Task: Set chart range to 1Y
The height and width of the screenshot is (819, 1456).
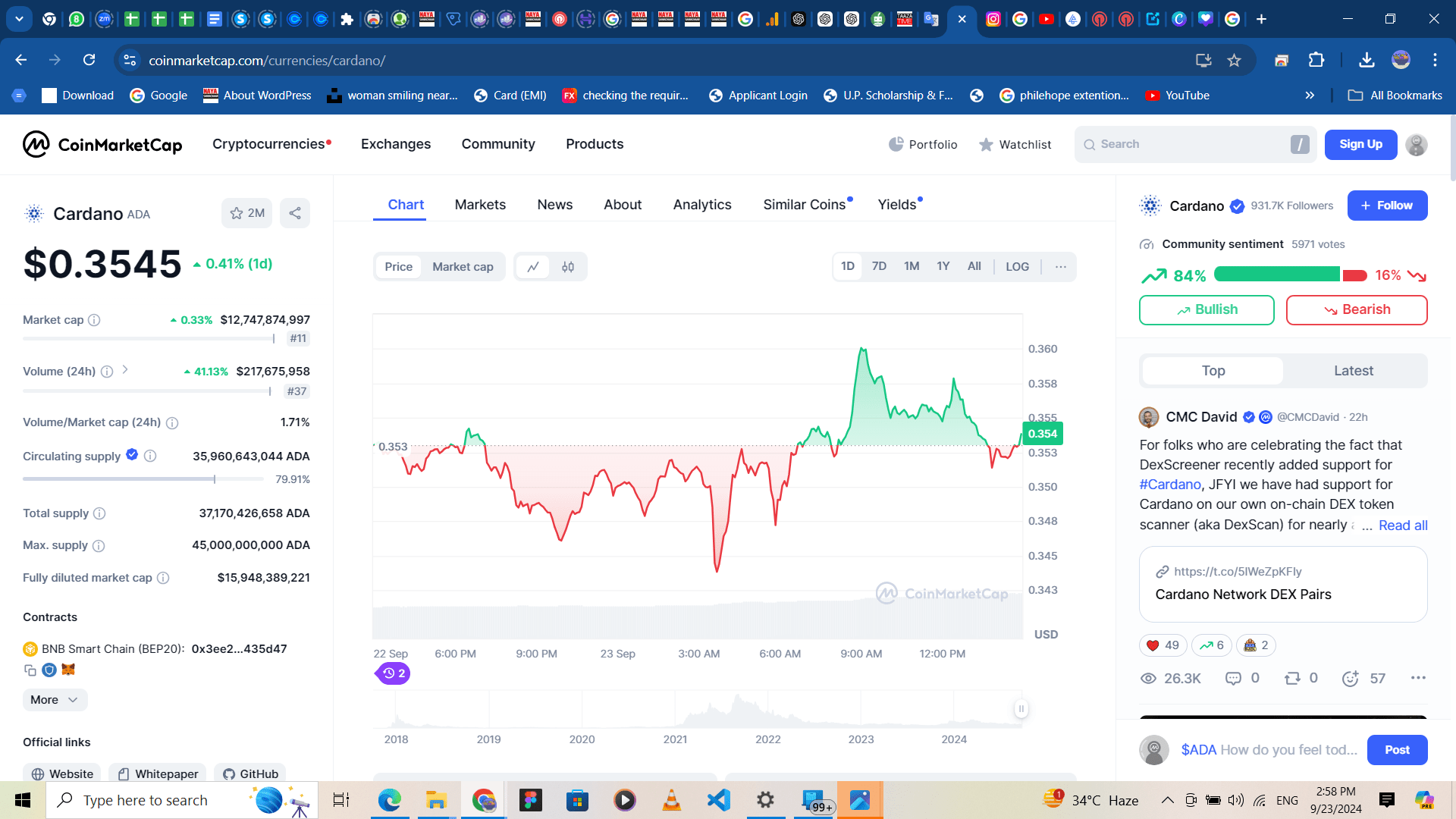Action: (x=943, y=266)
